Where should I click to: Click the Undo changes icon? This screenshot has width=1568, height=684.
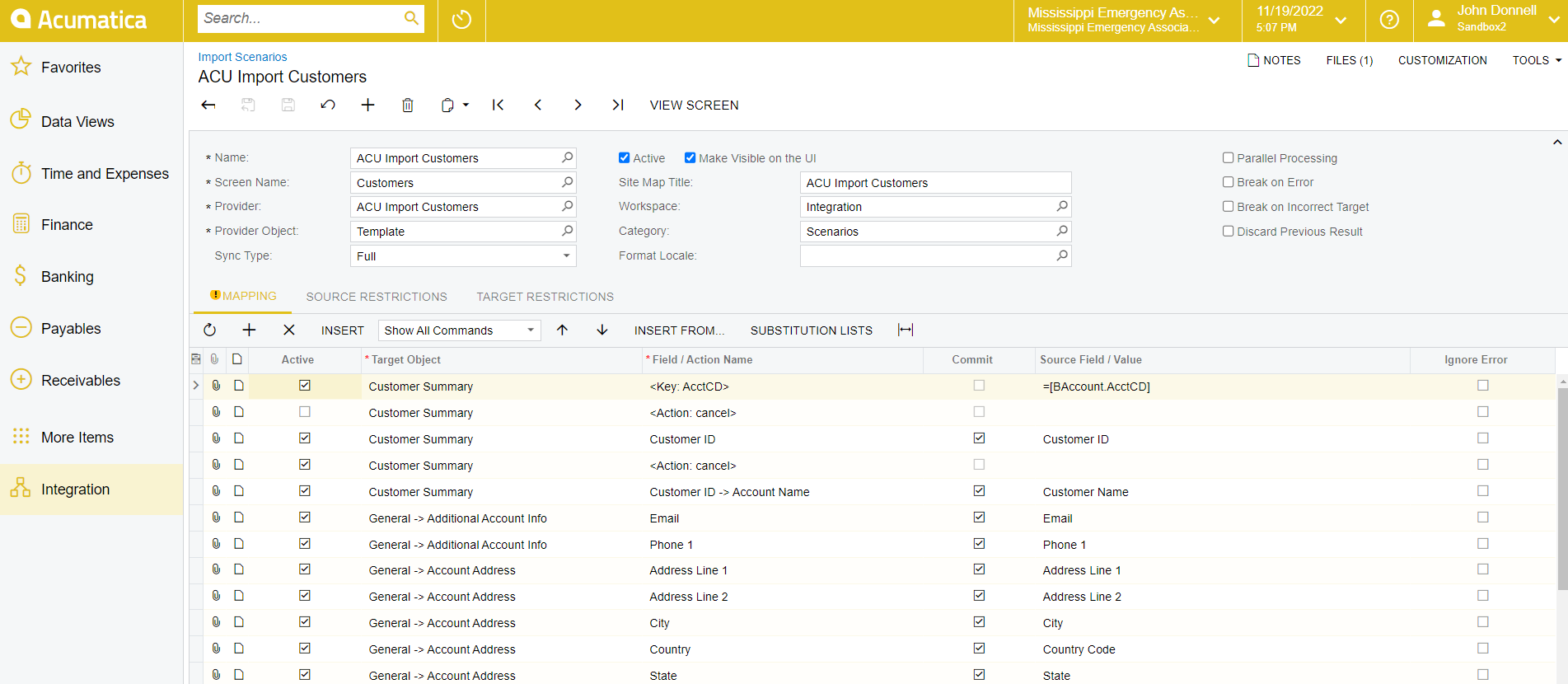coord(328,105)
